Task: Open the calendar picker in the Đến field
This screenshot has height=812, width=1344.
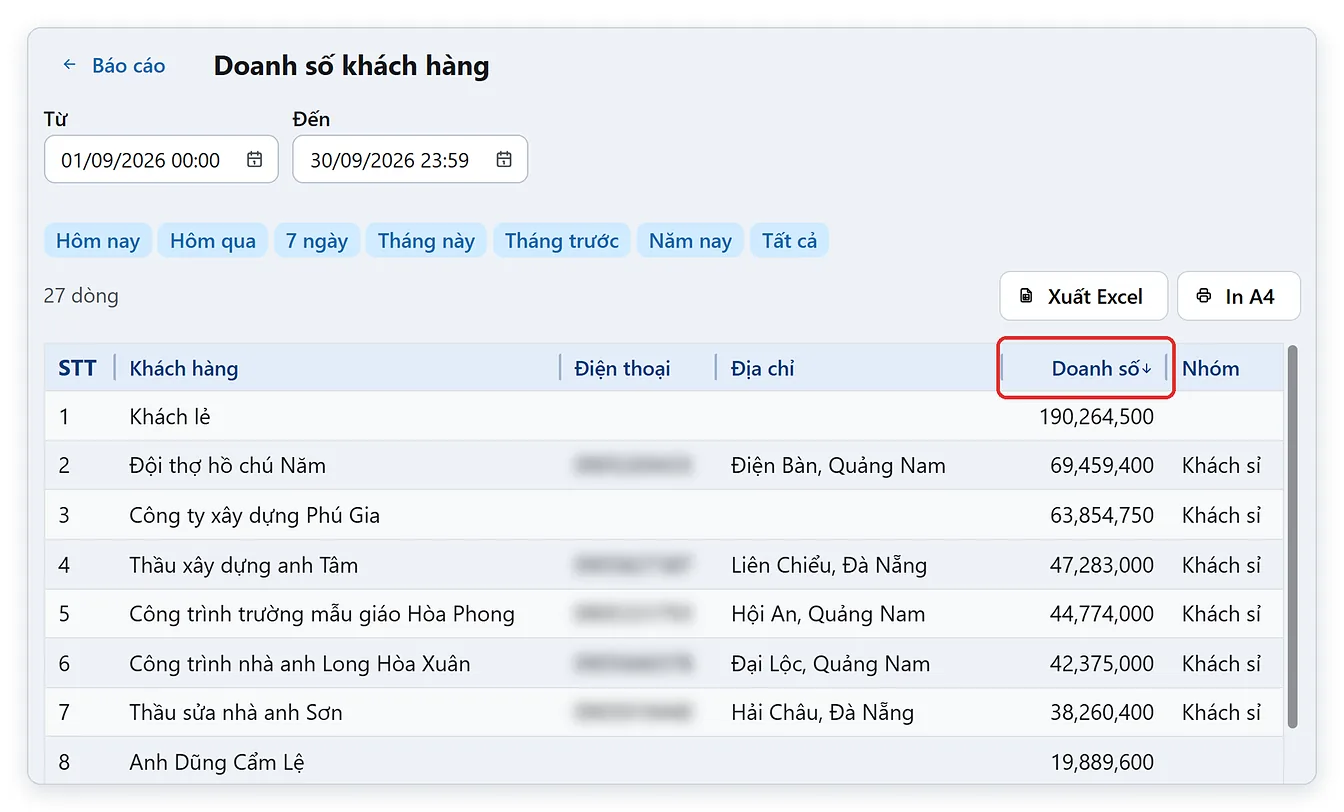Action: (x=504, y=160)
